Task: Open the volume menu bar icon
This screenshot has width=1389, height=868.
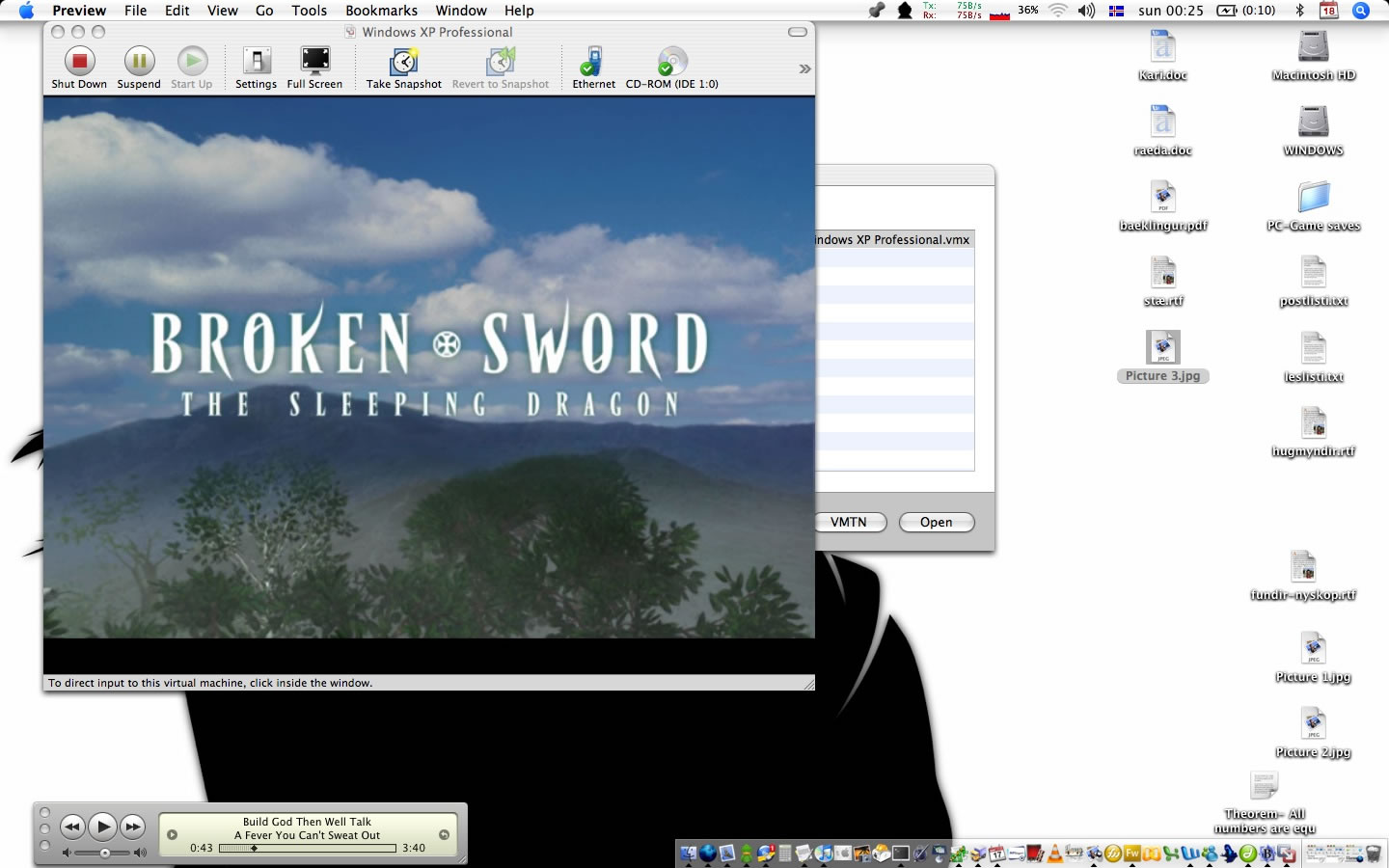Action: pos(1087,11)
